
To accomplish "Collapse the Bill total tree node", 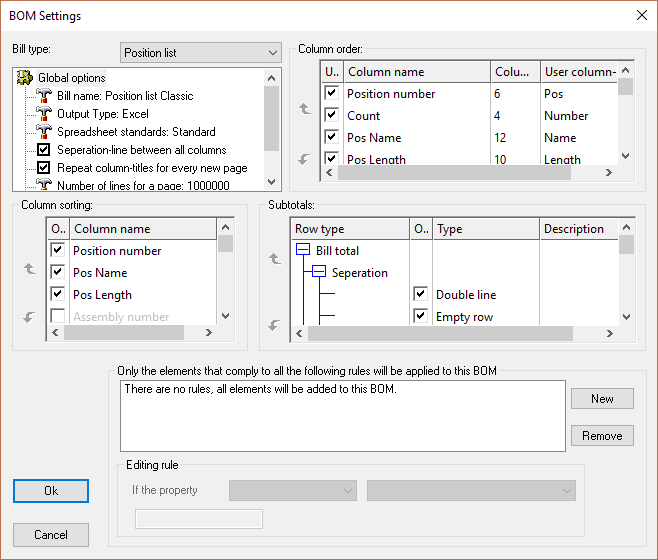I will 304,251.
